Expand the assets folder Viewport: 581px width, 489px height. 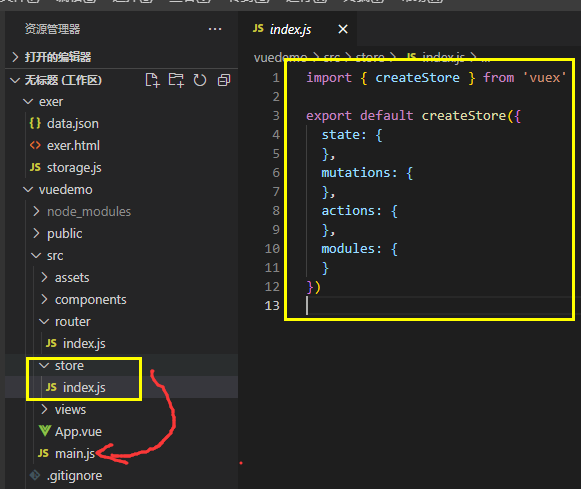[44, 277]
